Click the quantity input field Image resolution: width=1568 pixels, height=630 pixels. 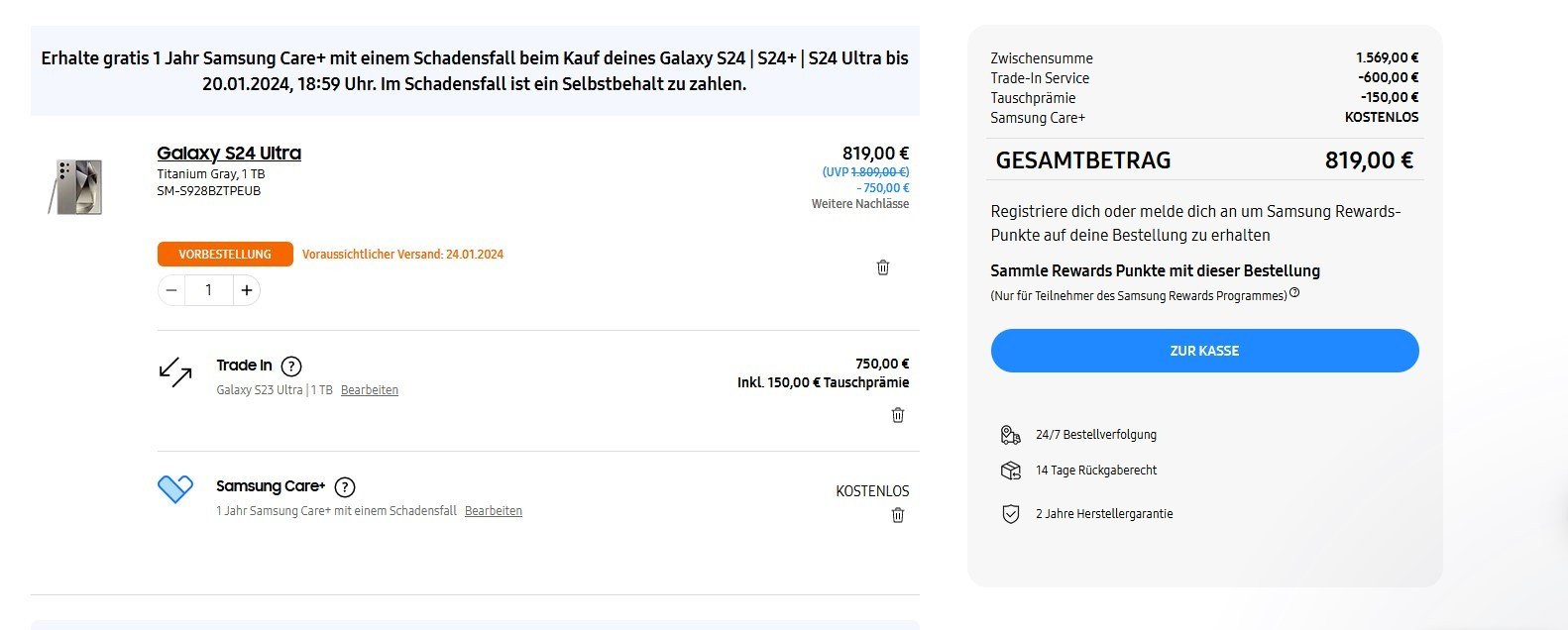pyautogui.click(x=208, y=290)
